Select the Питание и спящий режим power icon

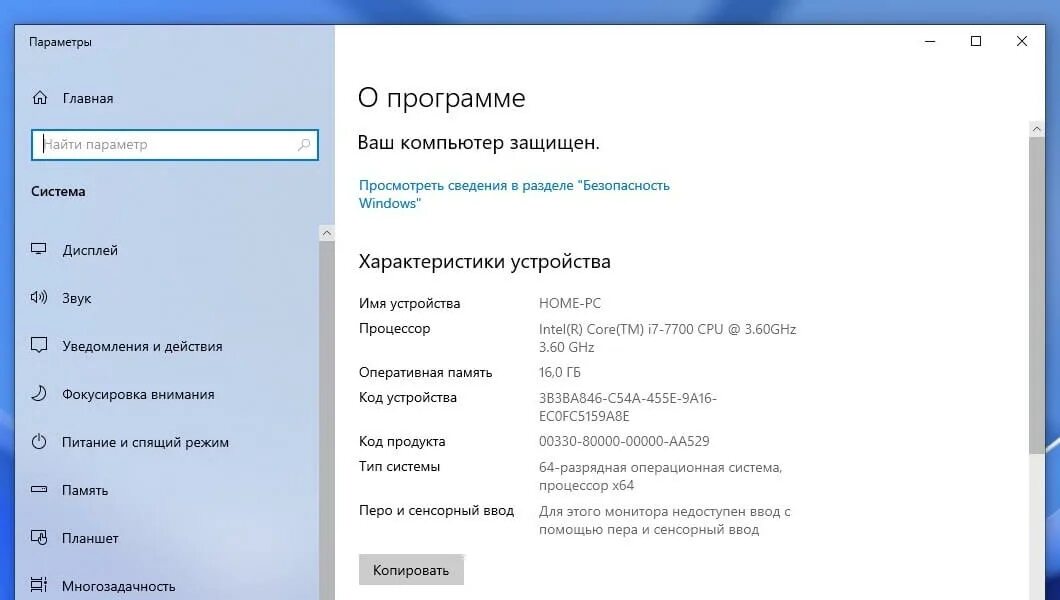coord(39,442)
